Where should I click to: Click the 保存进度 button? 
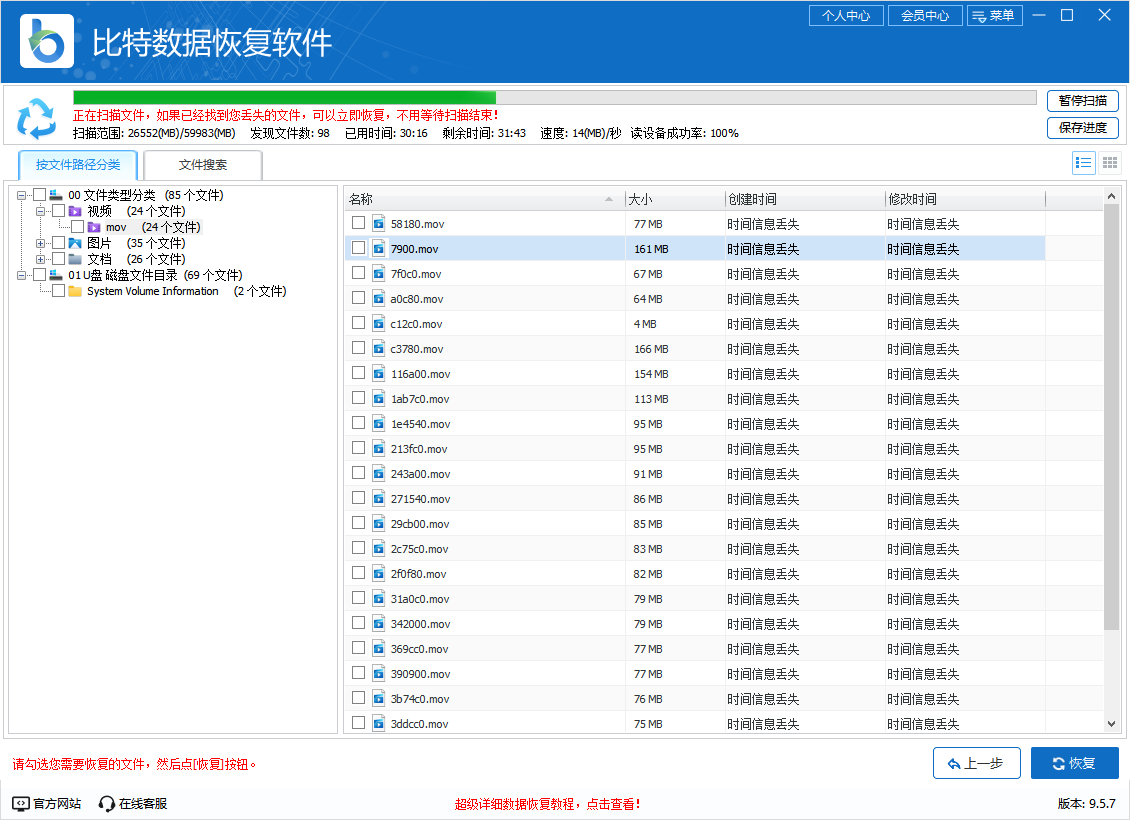[x=1082, y=128]
